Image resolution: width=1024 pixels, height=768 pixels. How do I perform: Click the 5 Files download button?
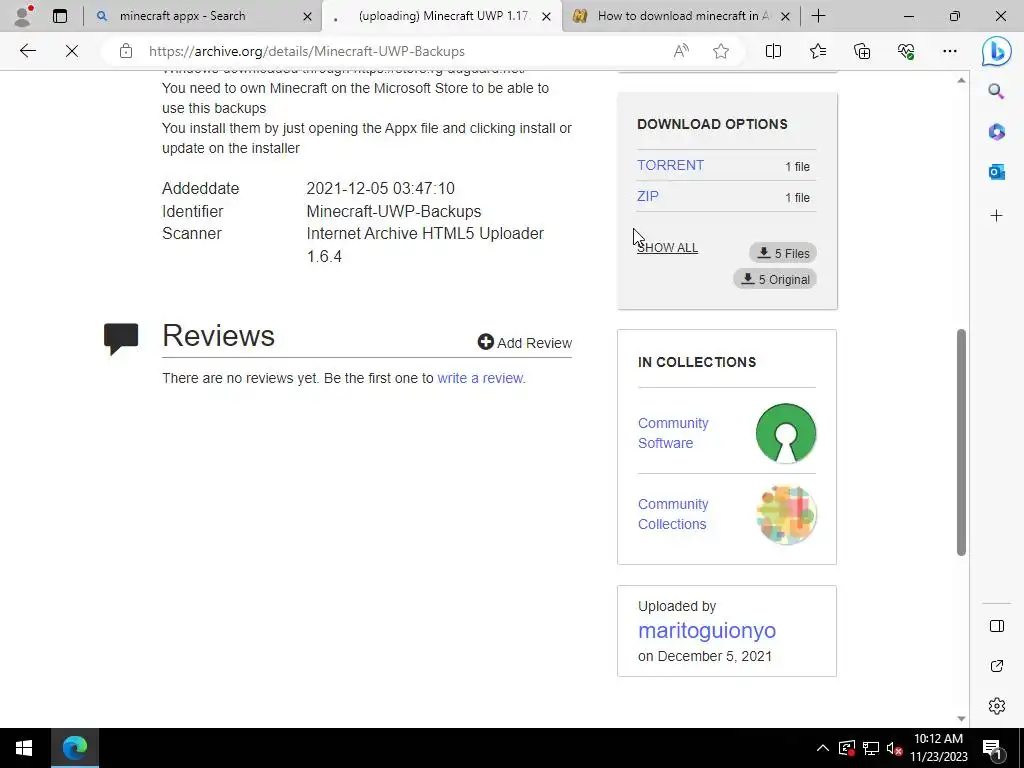click(x=783, y=253)
